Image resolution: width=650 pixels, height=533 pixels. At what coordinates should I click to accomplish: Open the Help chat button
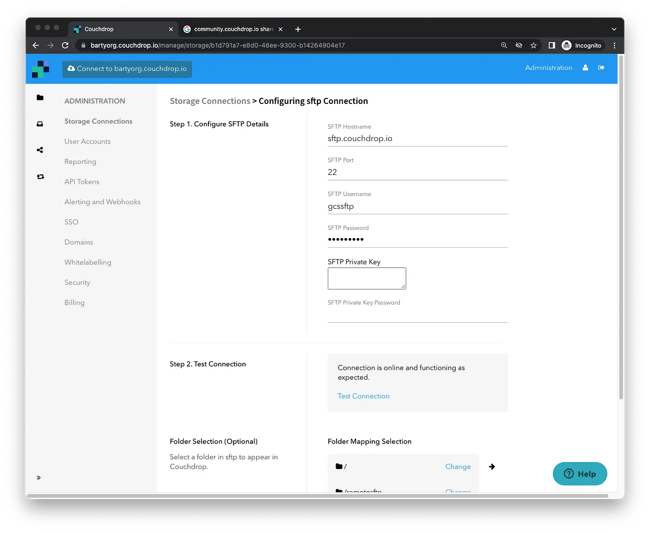(580, 474)
